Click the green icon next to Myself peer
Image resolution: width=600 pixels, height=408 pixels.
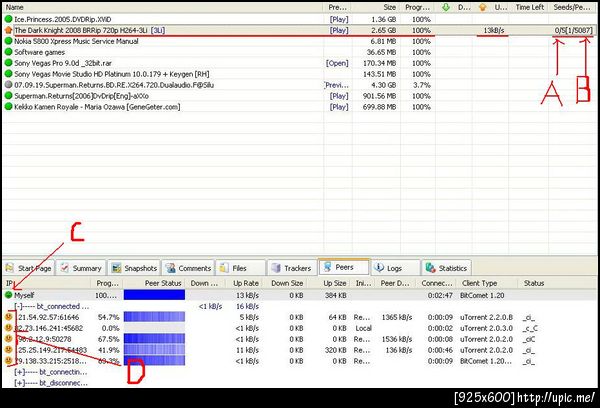point(8,295)
